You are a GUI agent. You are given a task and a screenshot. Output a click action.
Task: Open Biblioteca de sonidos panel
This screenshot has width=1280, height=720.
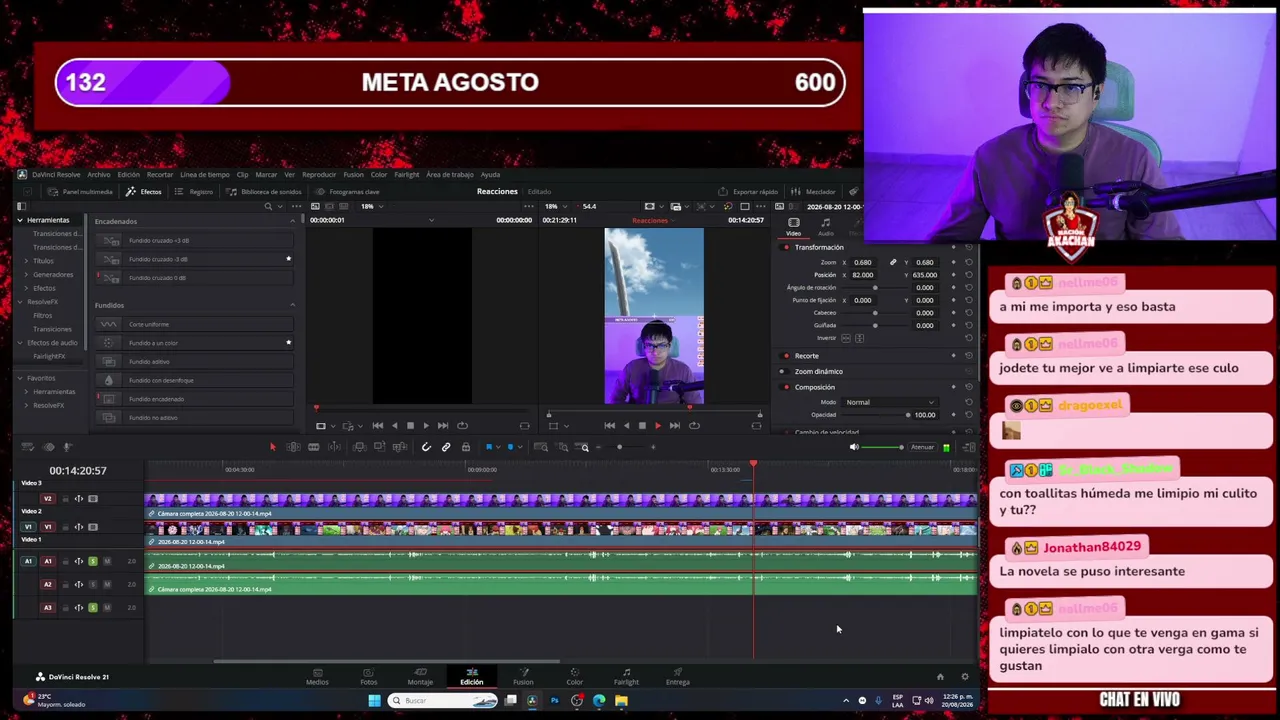tap(264, 192)
